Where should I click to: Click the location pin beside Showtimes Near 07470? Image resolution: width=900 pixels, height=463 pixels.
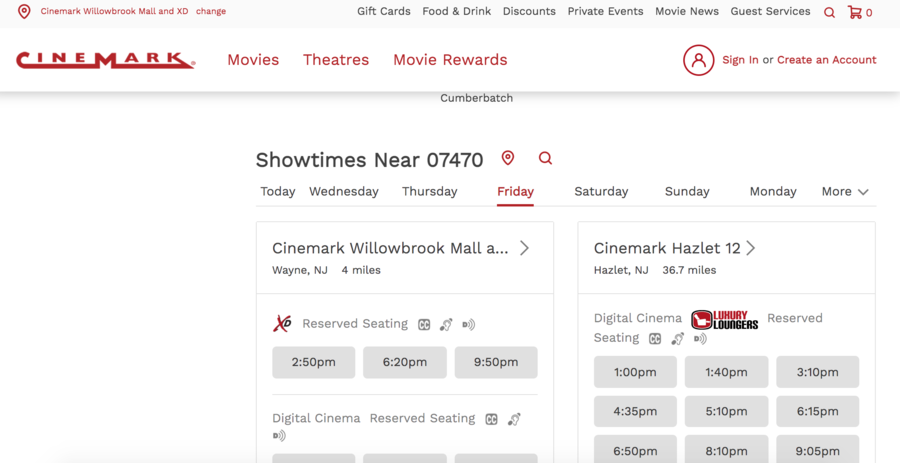click(507, 158)
